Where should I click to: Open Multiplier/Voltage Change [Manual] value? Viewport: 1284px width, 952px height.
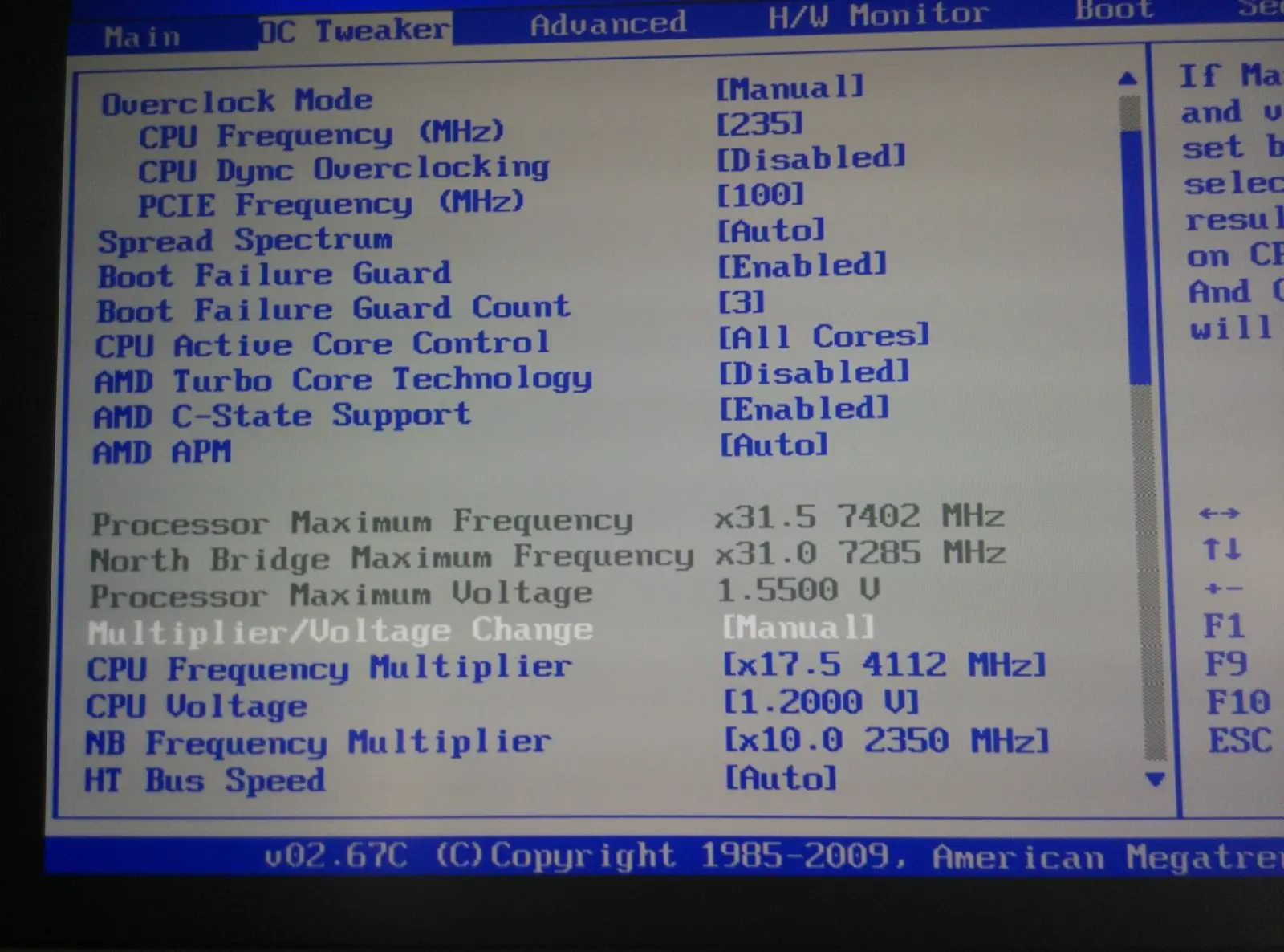pyautogui.click(x=798, y=627)
